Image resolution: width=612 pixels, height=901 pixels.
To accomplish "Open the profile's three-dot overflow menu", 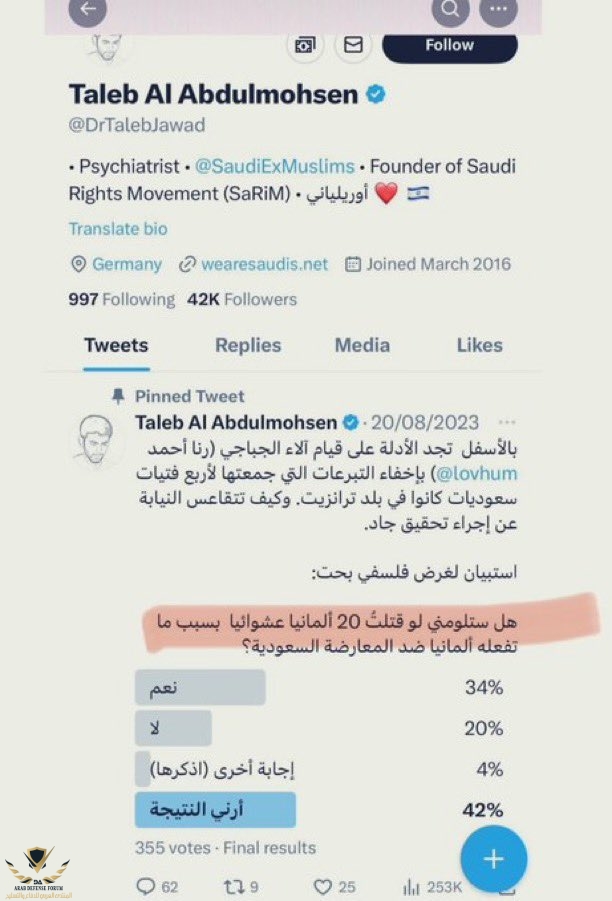I will 498,11.
